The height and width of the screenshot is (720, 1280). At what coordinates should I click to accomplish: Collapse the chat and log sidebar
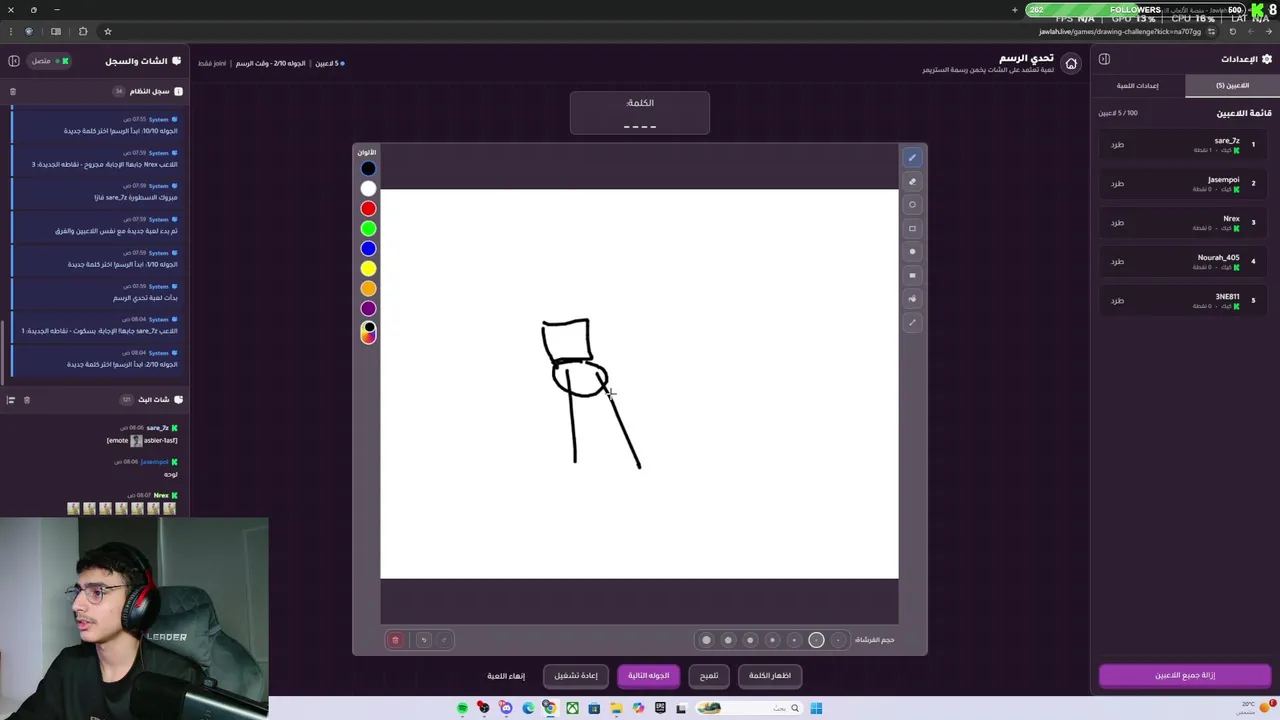(x=14, y=61)
